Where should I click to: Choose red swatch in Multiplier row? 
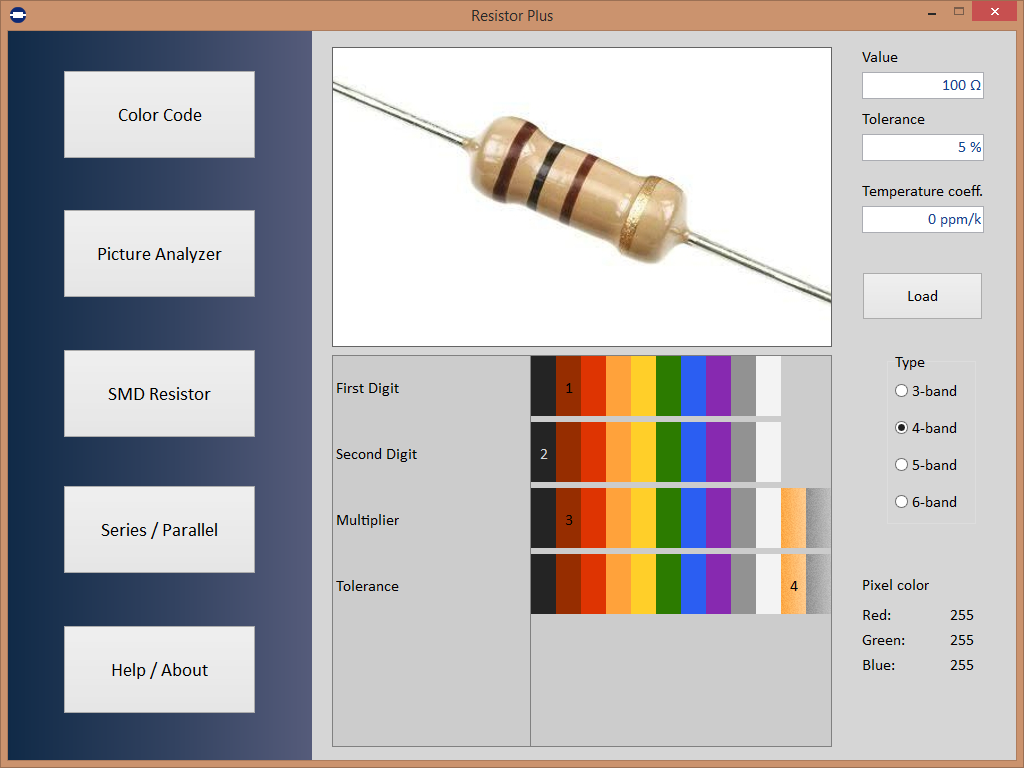click(594, 518)
